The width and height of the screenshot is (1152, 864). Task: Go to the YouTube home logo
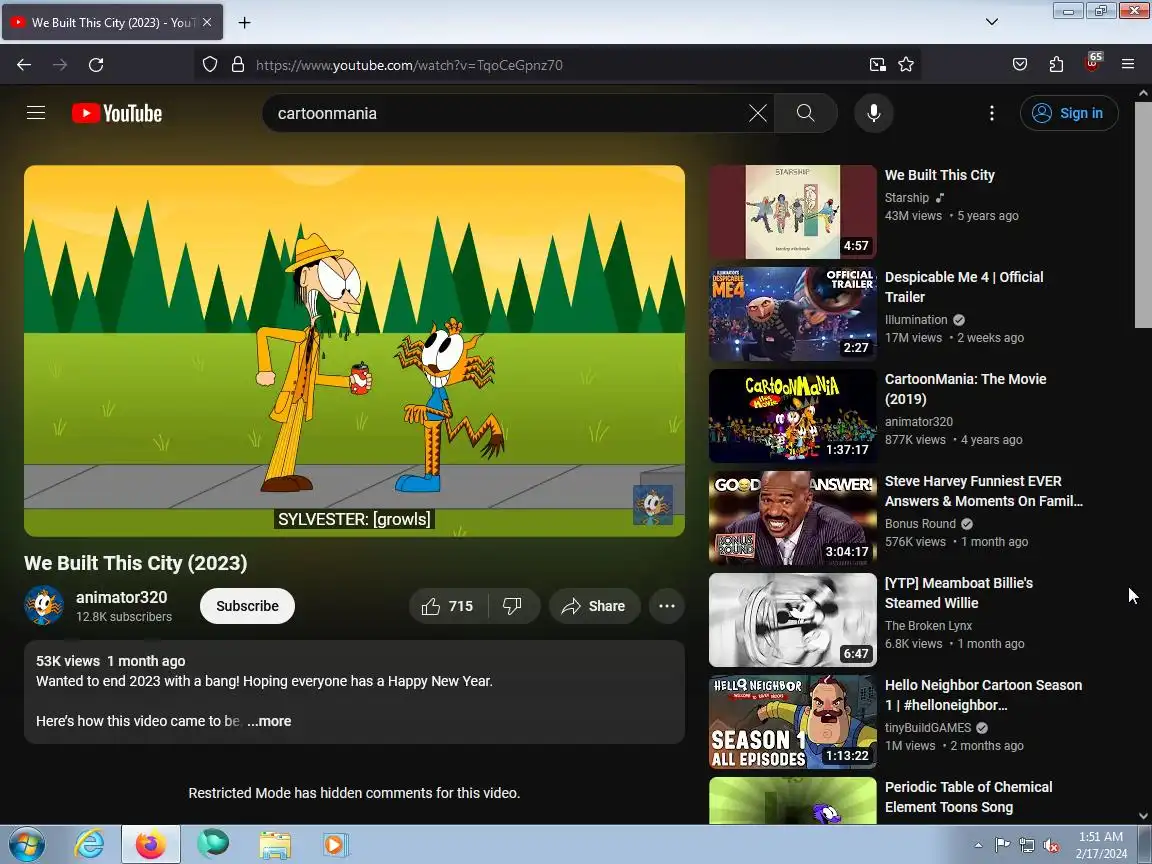pyautogui.click(x=117, y=113)
